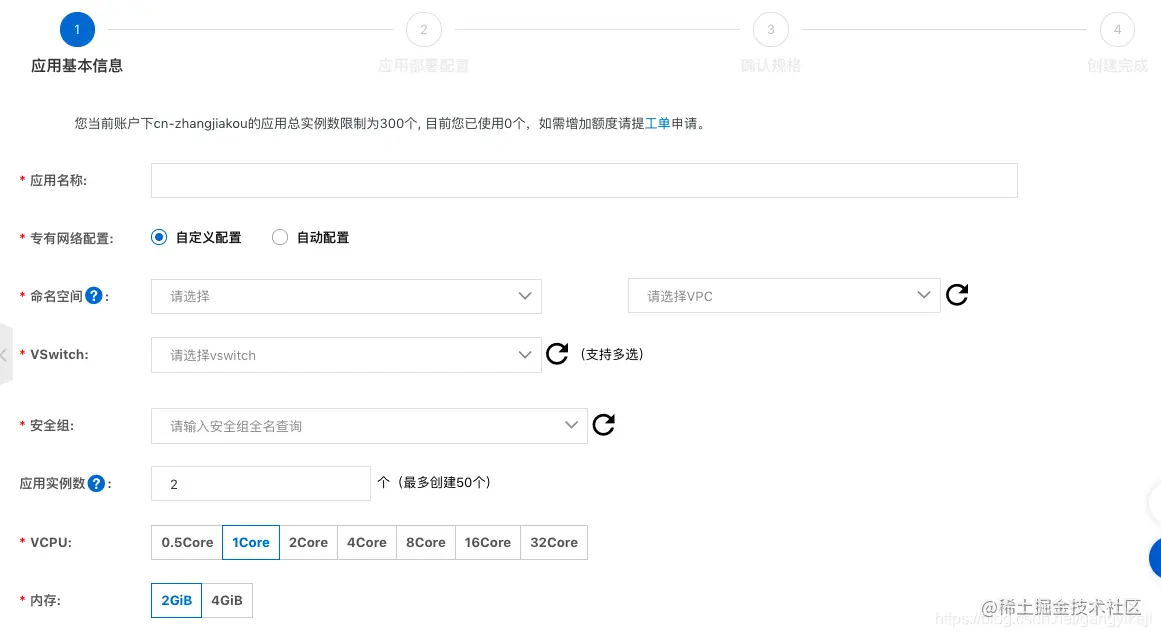Click the step 1 numbered circle

77,29
